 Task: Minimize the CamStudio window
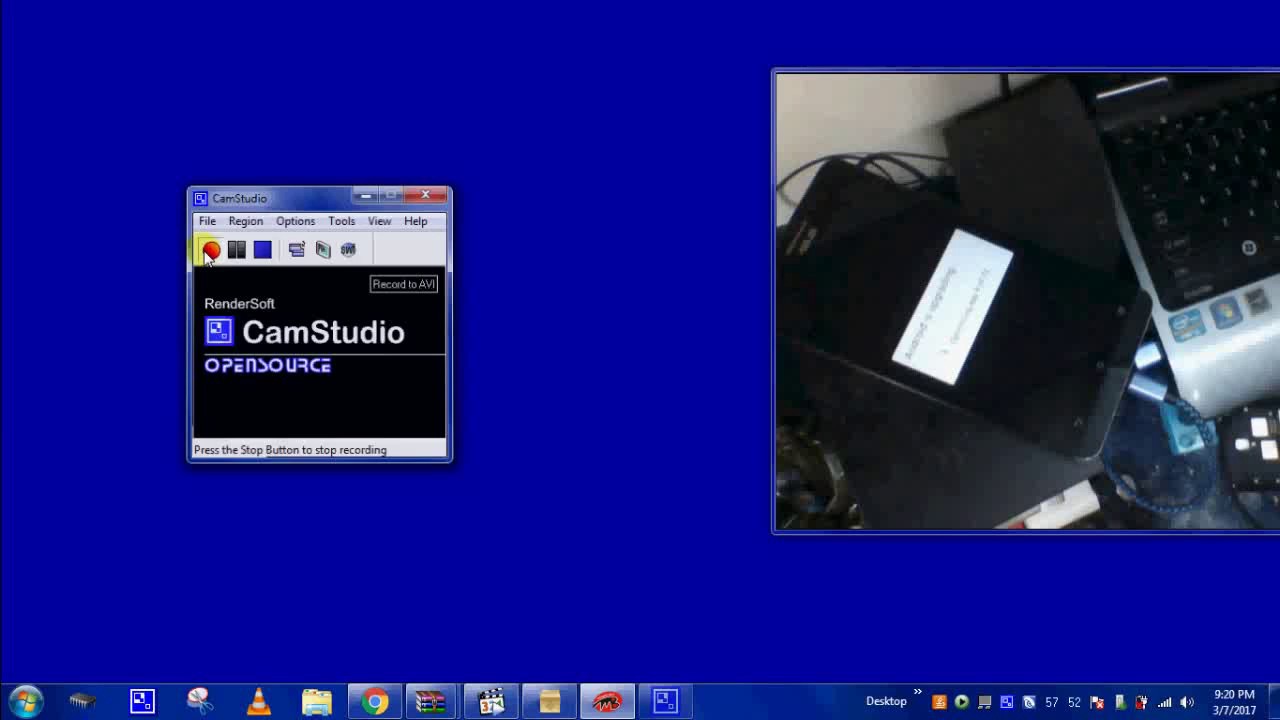point(364,196)
